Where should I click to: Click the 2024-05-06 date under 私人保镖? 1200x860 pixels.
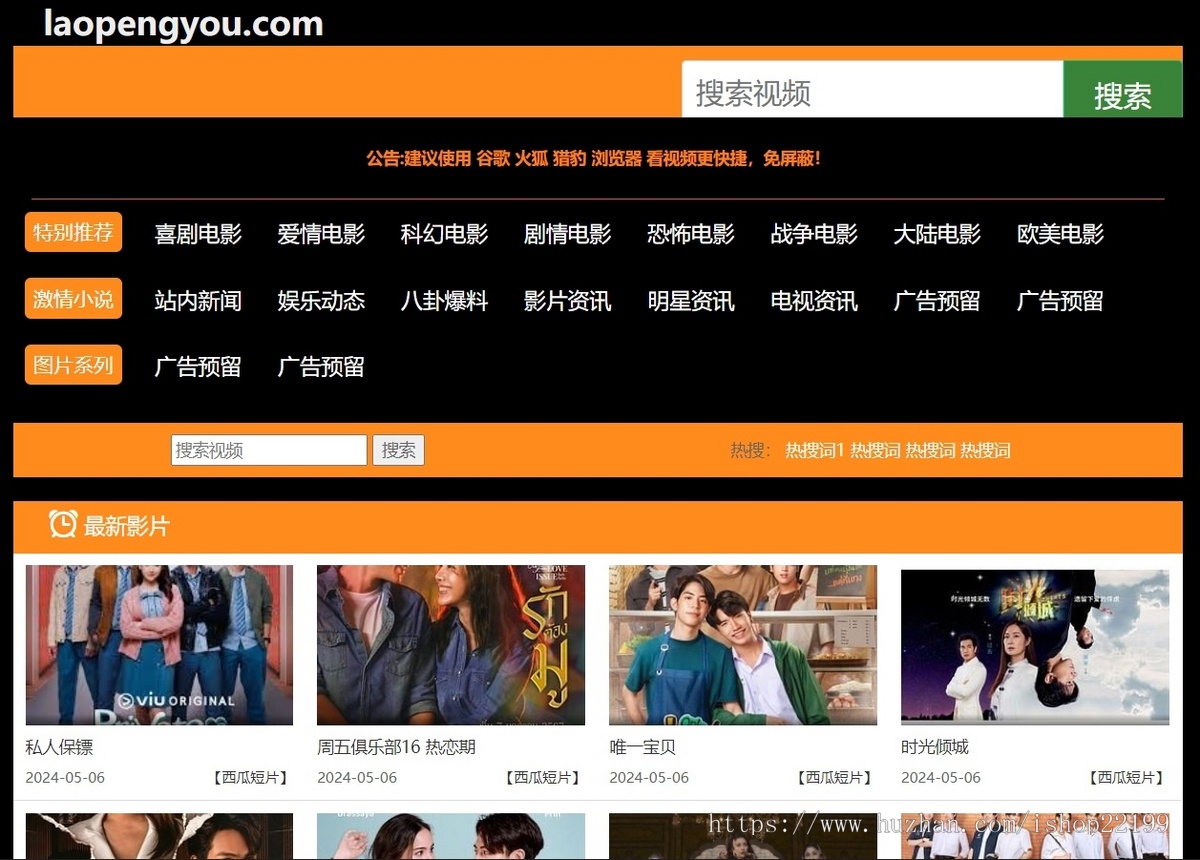tap(65, 777)
